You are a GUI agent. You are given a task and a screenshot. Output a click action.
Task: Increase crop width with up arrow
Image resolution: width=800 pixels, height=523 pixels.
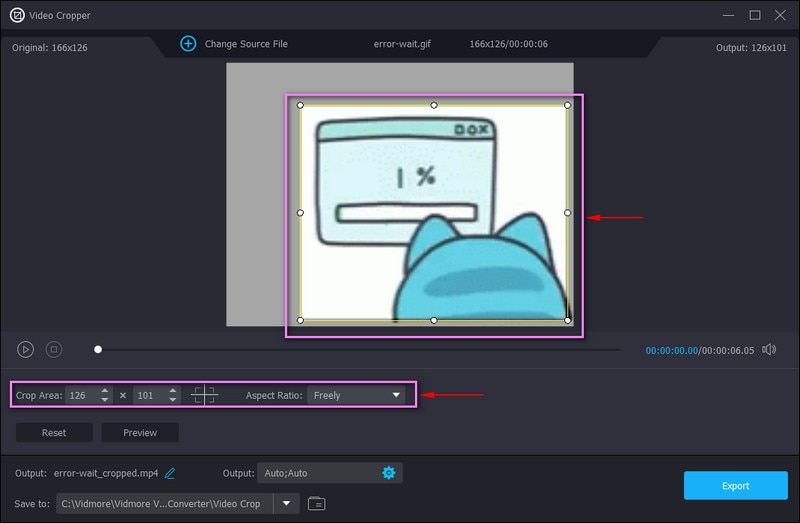(x=105, y=391)
